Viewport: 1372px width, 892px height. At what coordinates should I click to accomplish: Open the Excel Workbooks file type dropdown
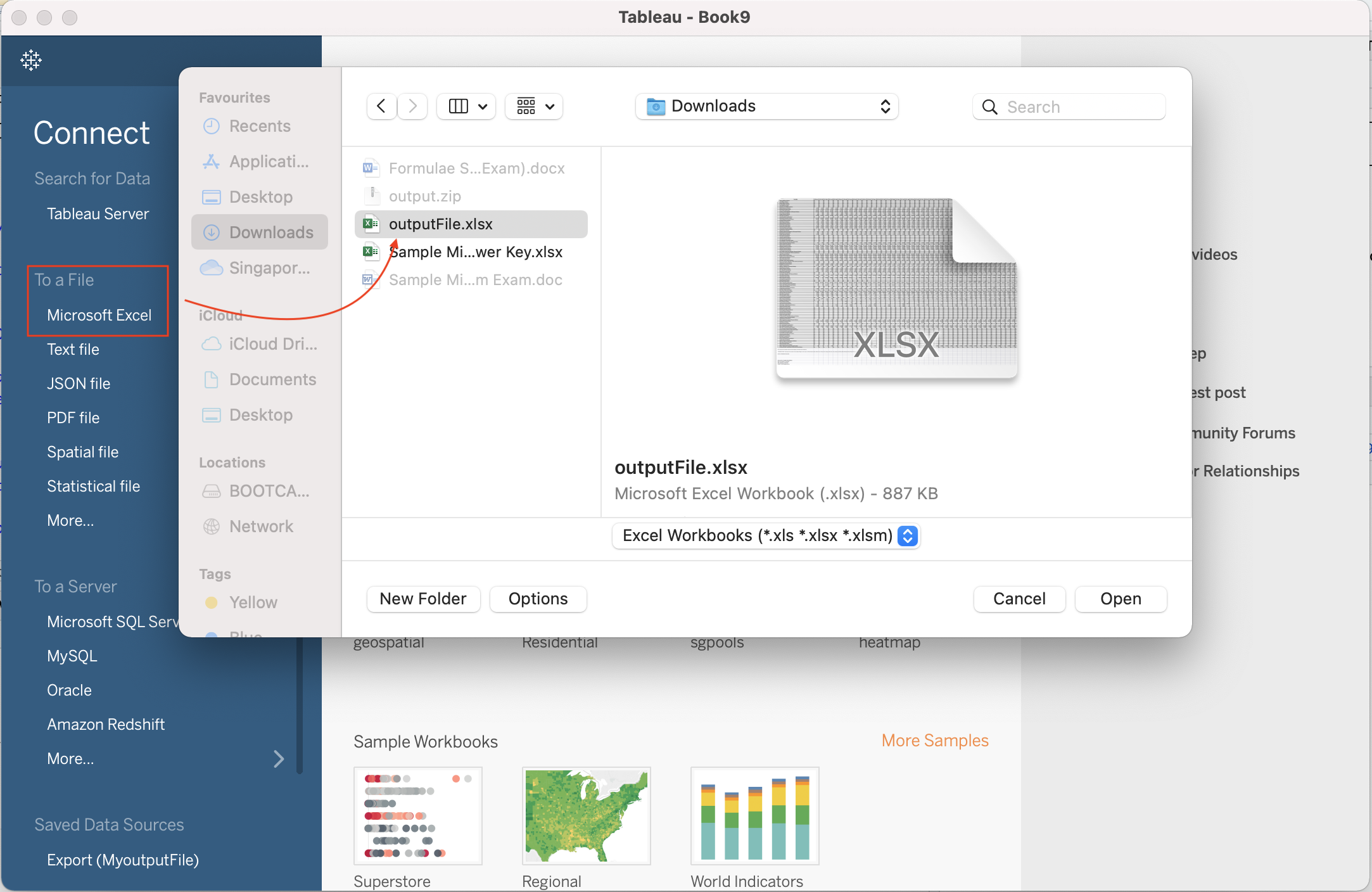[x=766, y=536]
